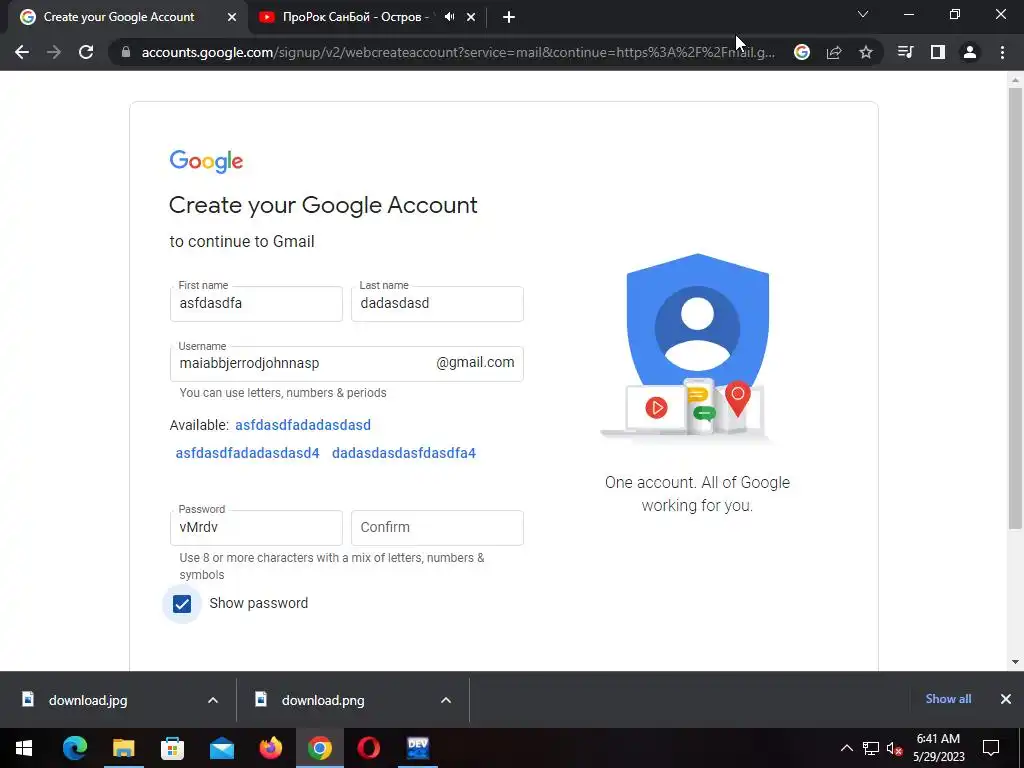Choose suggested username asfdasdfadadasdasd4
1024x768 pixels.
coord(248,453)
